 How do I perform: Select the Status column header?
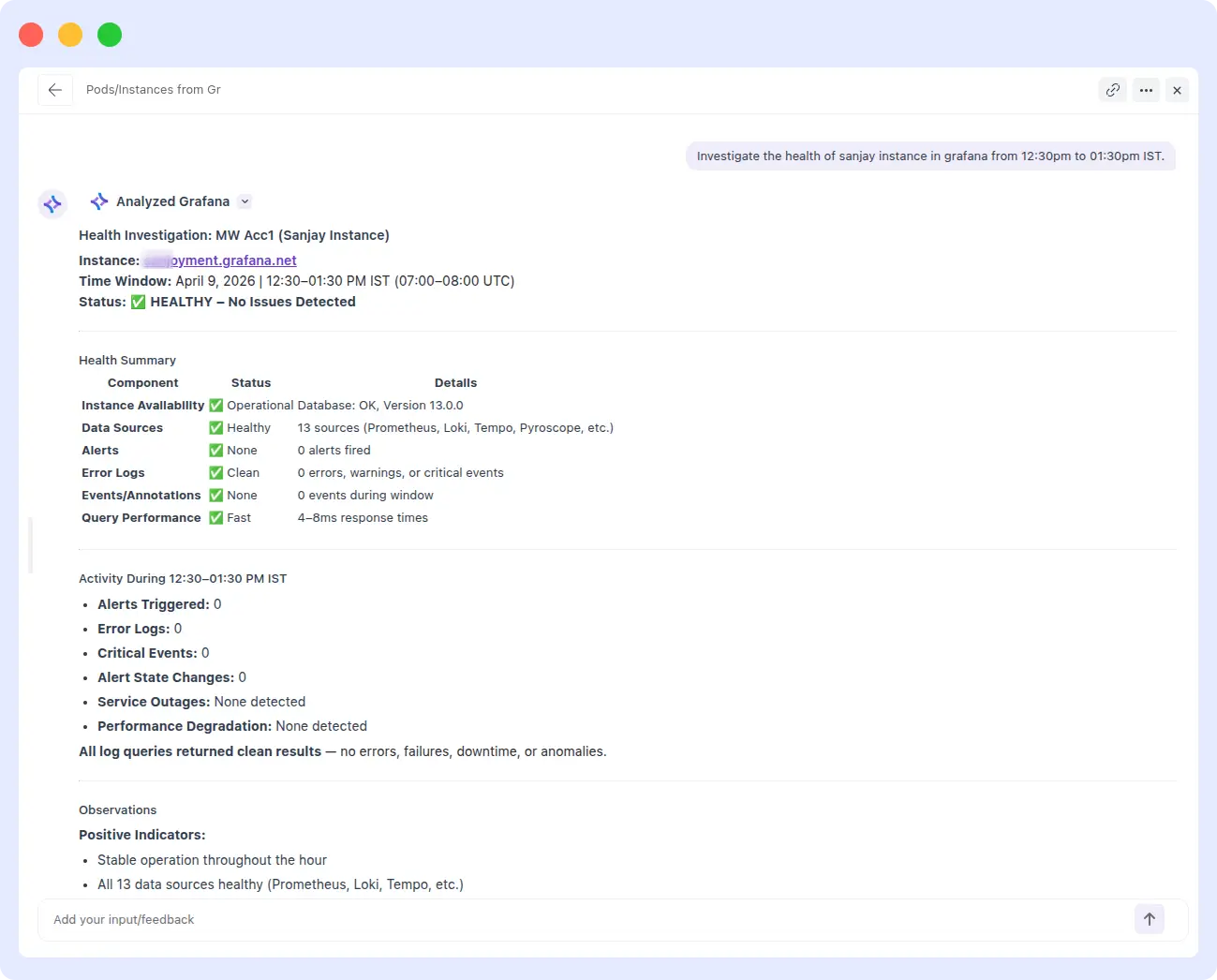click(251, 383)
